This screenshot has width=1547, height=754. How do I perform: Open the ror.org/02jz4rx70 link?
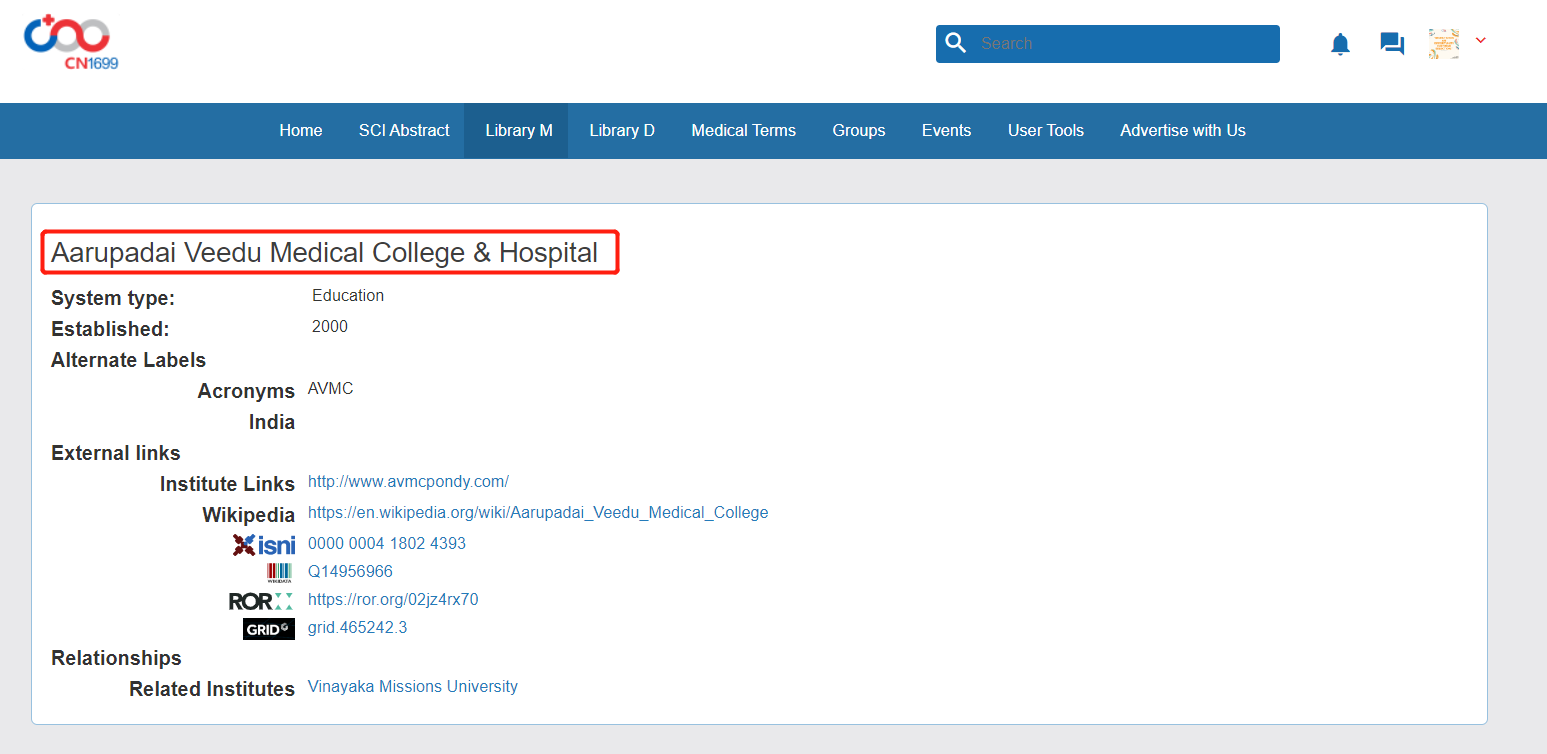pyautogui.click(x=393, y=600)
